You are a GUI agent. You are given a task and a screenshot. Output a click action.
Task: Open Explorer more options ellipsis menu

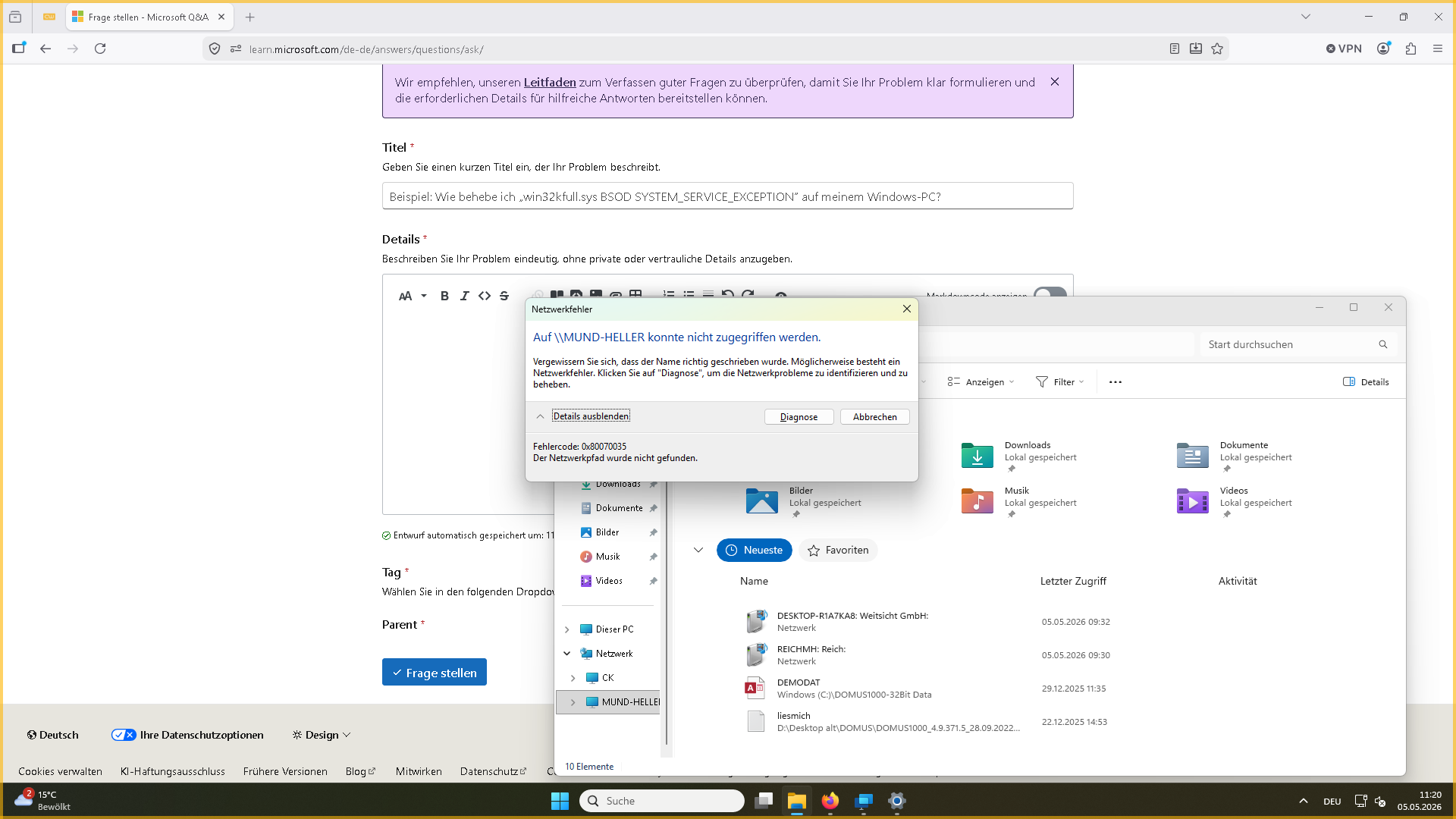pyautogui.click(x=1115, y=381)
